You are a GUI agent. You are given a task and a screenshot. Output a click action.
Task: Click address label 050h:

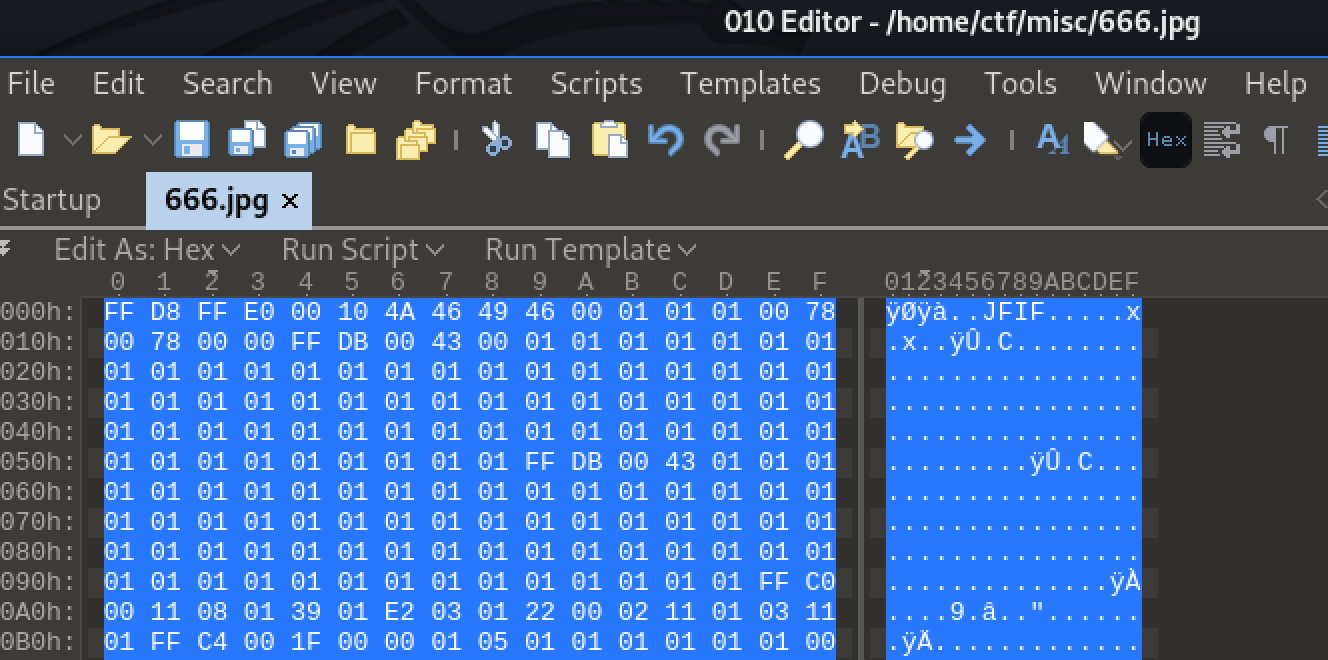click(38, 462)
